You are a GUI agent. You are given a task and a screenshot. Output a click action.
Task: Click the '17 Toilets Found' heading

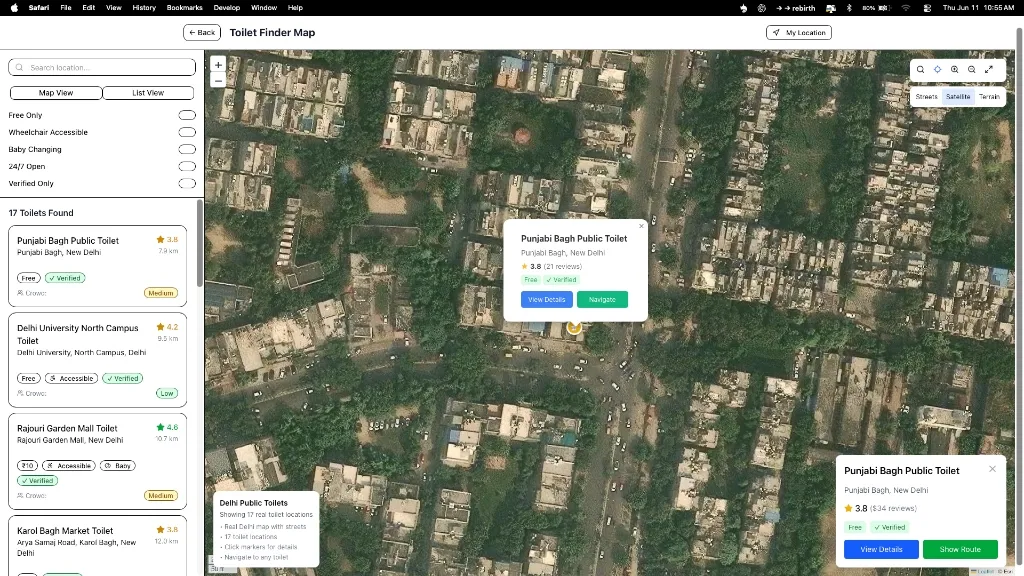tap(41, 213)
